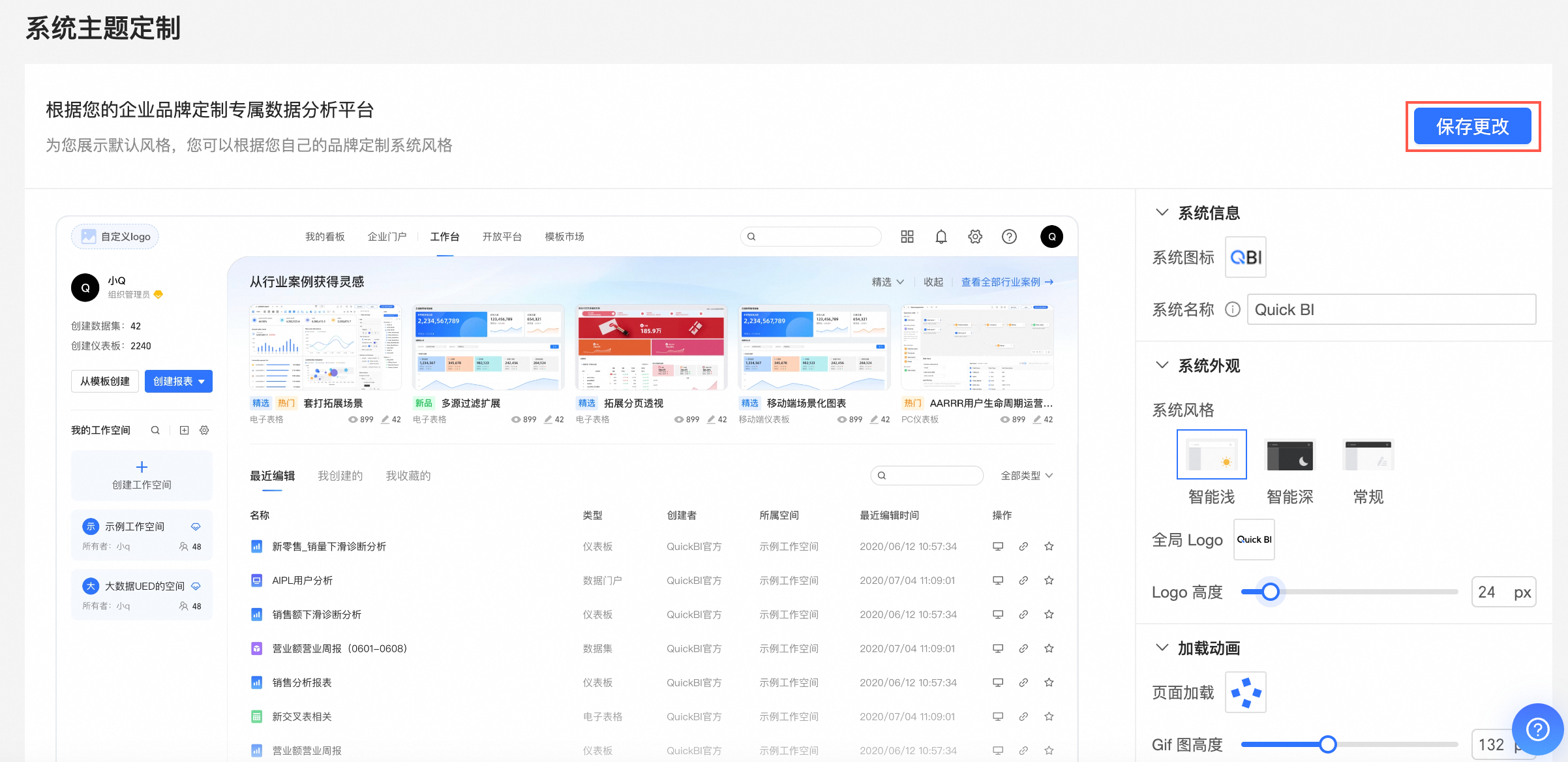
Task: Click the Logo 高度 value field 24
Action: point(1503,592)
